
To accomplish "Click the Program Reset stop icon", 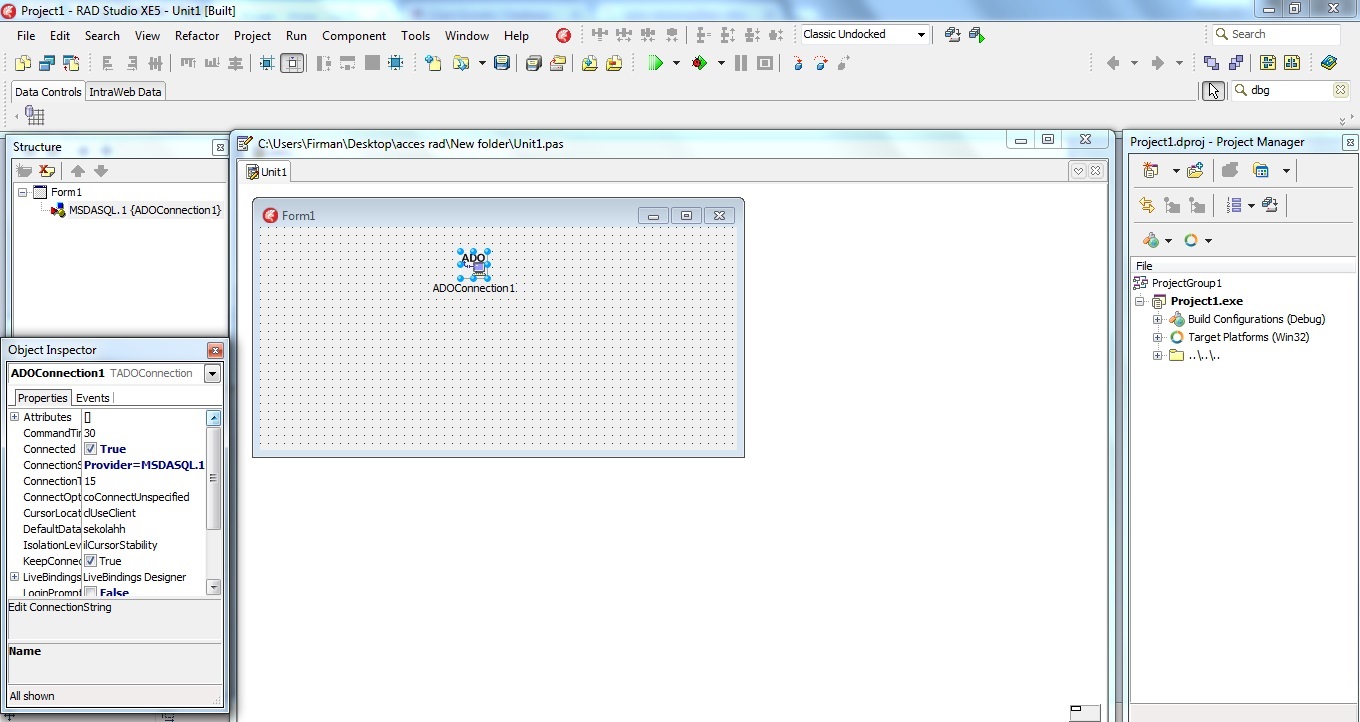I will (x=765, y=63).
